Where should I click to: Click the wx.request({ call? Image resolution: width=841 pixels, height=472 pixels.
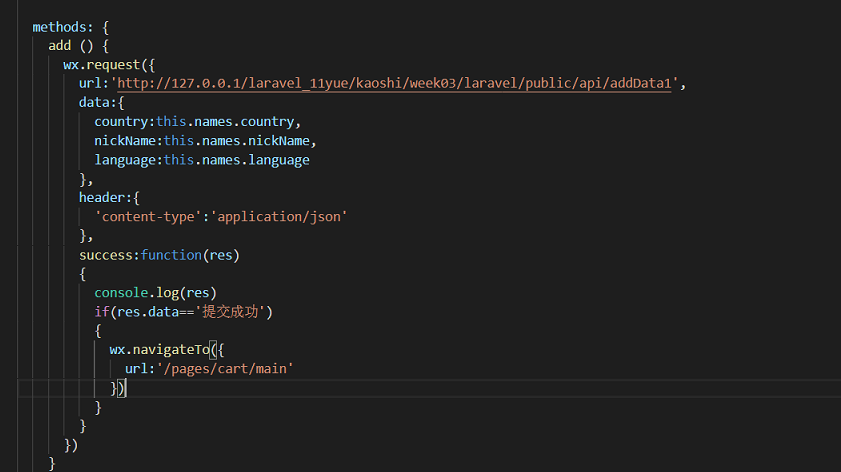click(x=109, y=65)
